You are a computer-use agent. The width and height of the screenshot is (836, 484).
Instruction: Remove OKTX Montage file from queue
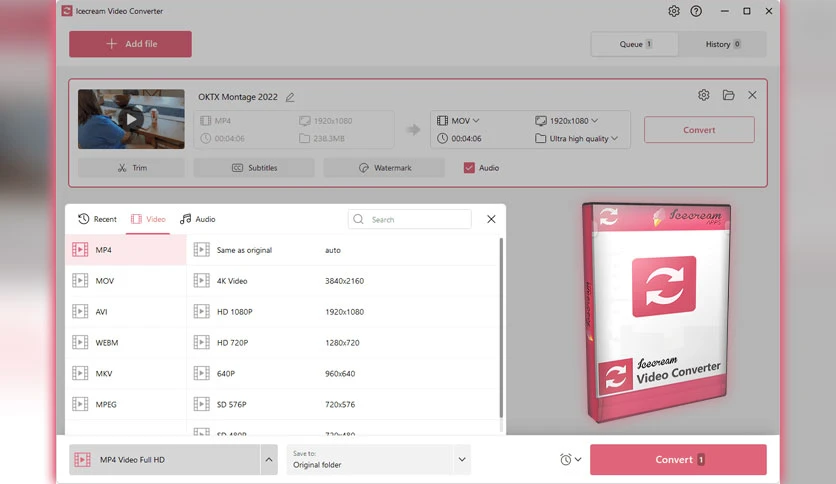[752, 95]
